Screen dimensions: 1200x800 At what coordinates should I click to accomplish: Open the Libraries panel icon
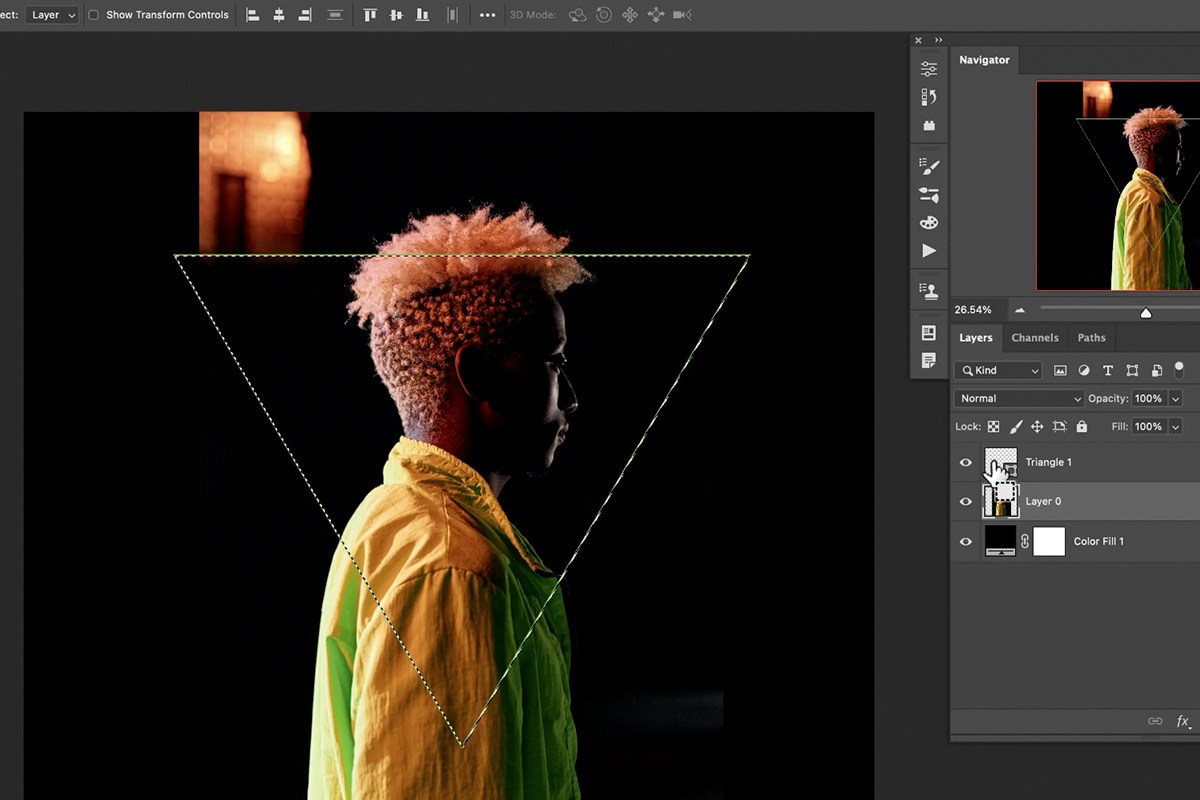click(x=929, y=332)
